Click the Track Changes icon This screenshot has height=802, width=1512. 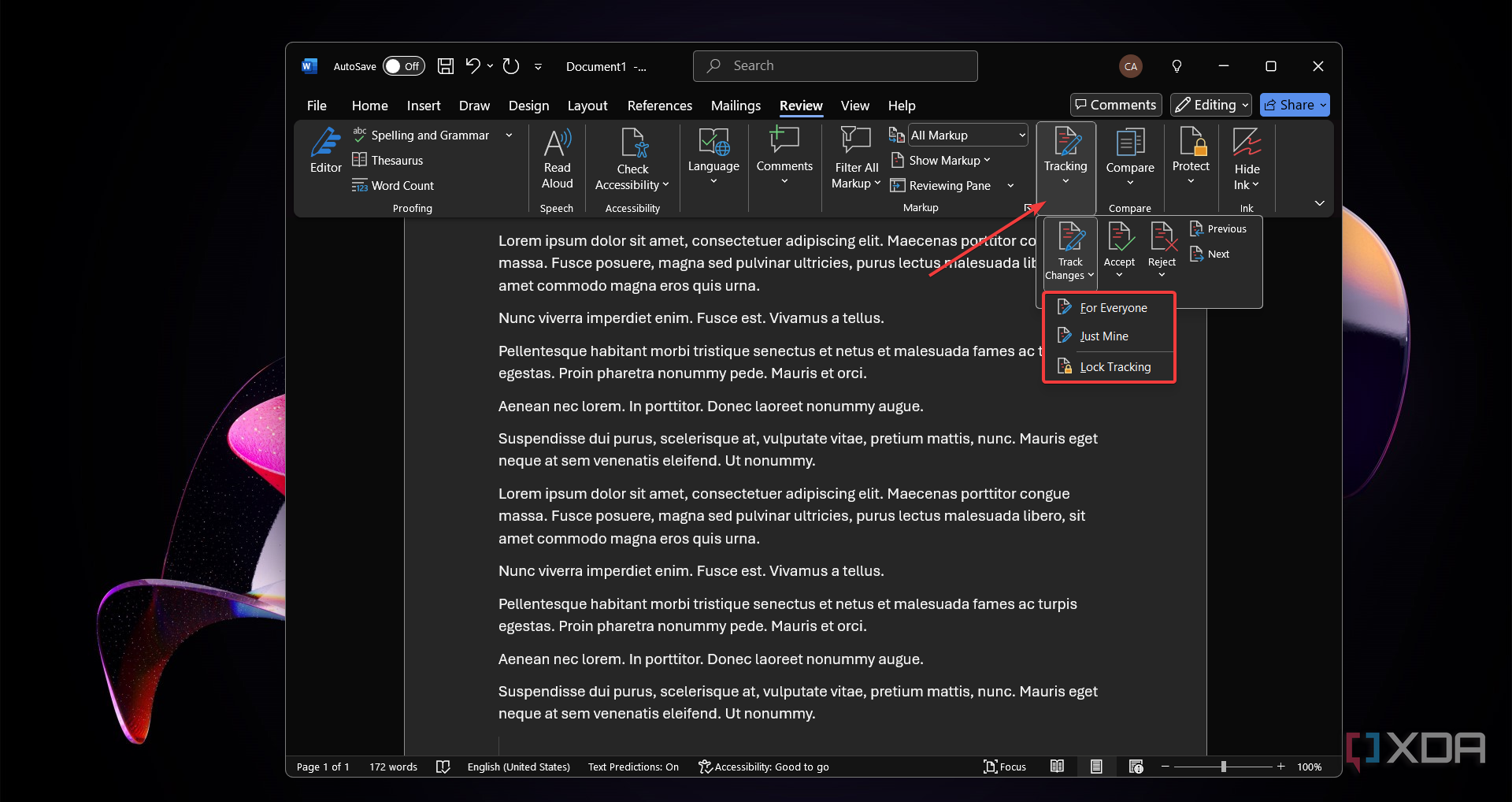coord(1071,237)
